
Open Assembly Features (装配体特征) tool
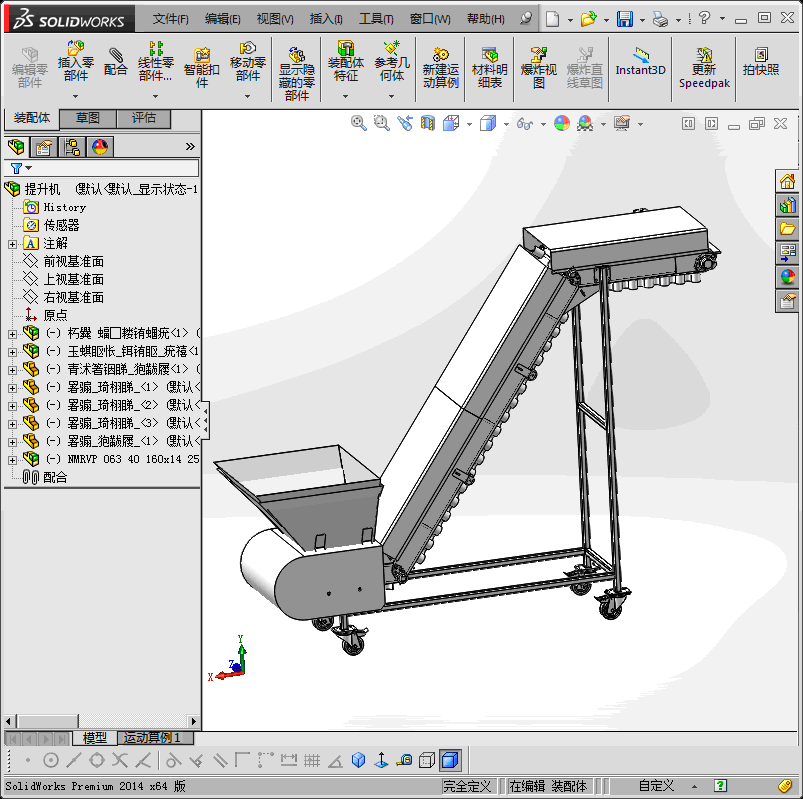[346, 61]
